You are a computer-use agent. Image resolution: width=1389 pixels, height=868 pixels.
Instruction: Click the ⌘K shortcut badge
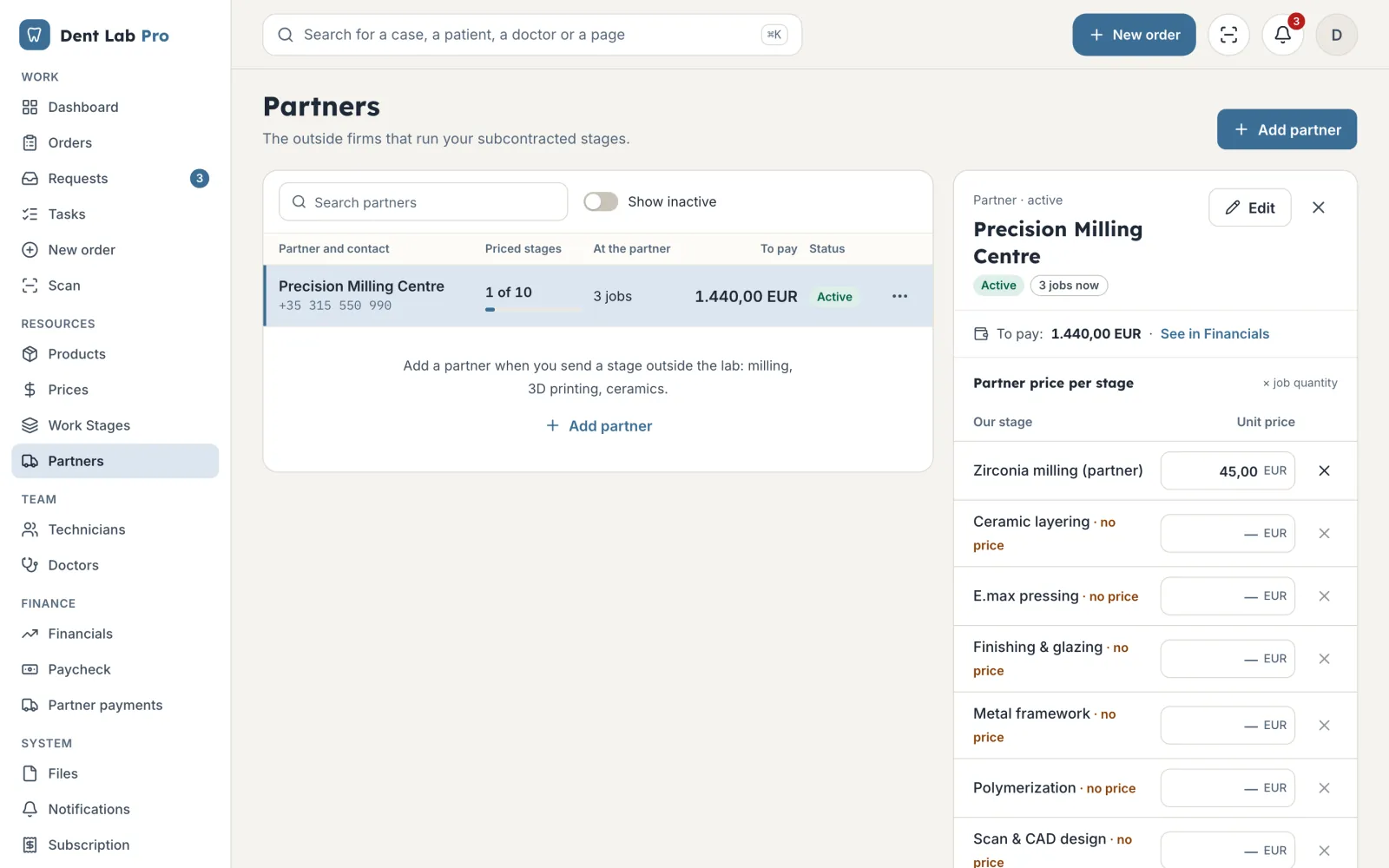pos(773,35)
